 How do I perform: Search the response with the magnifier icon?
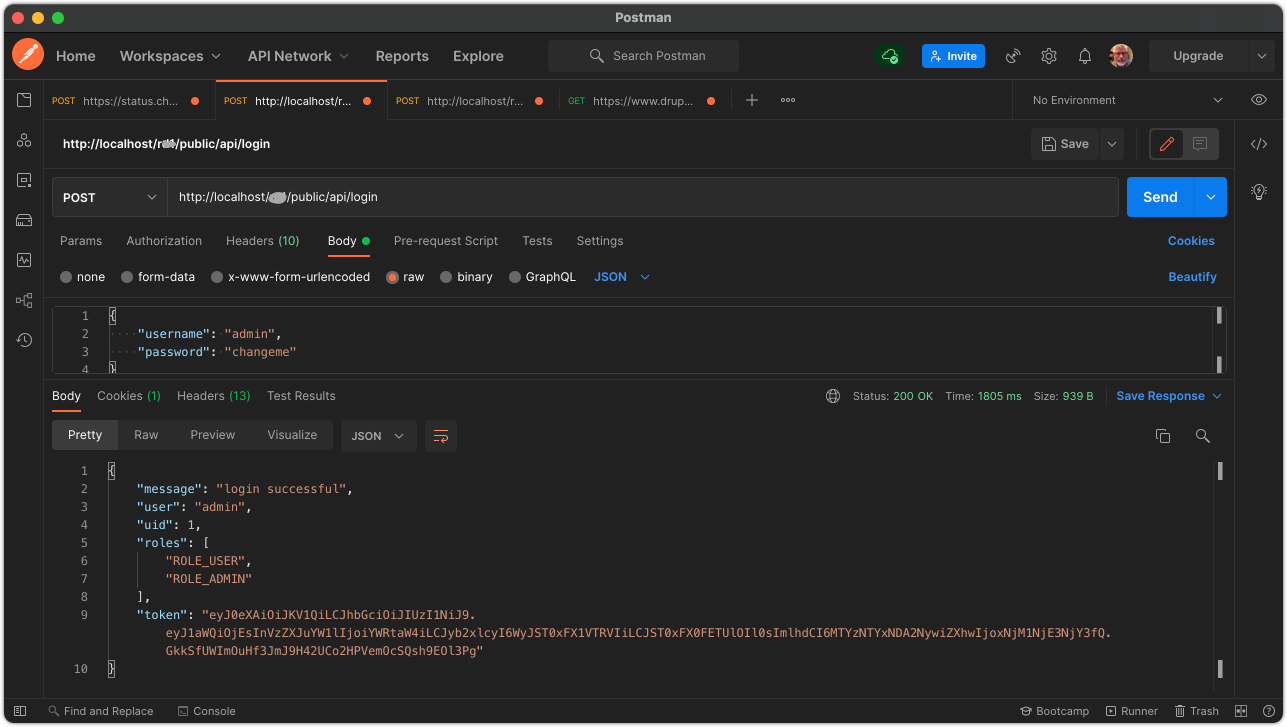tap(1202, 436)
